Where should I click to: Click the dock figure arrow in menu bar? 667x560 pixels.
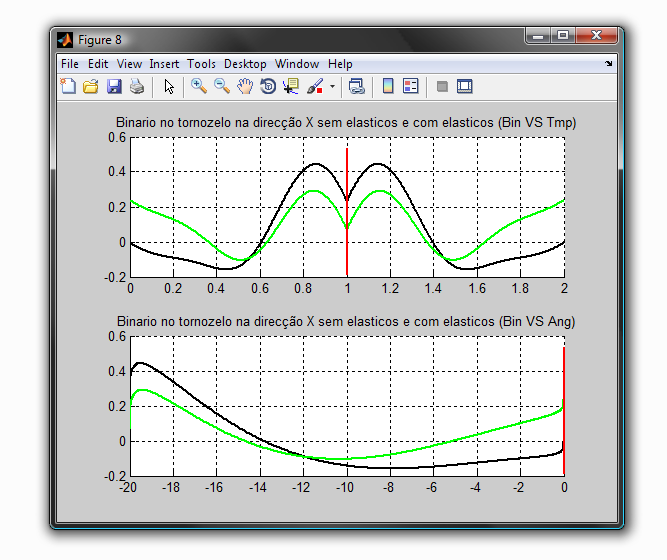(608, 64)
